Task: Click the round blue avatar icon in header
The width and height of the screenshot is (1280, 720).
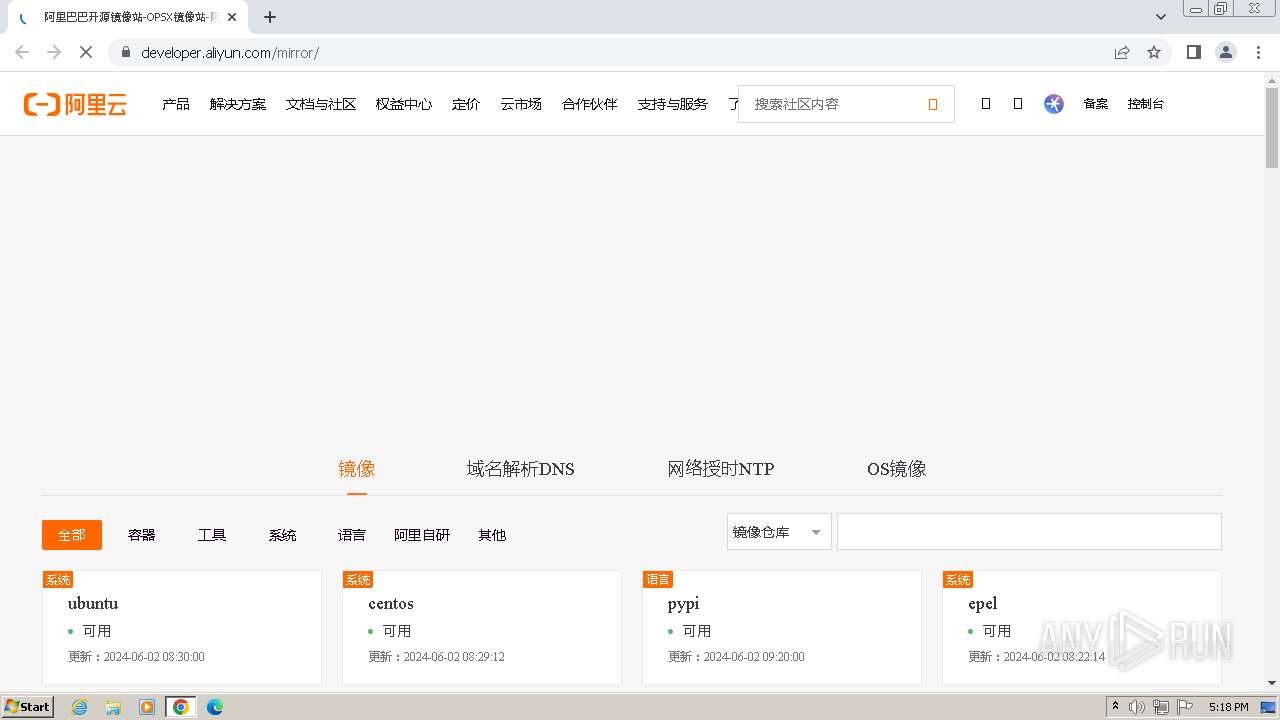Action: pos(1054,104)
